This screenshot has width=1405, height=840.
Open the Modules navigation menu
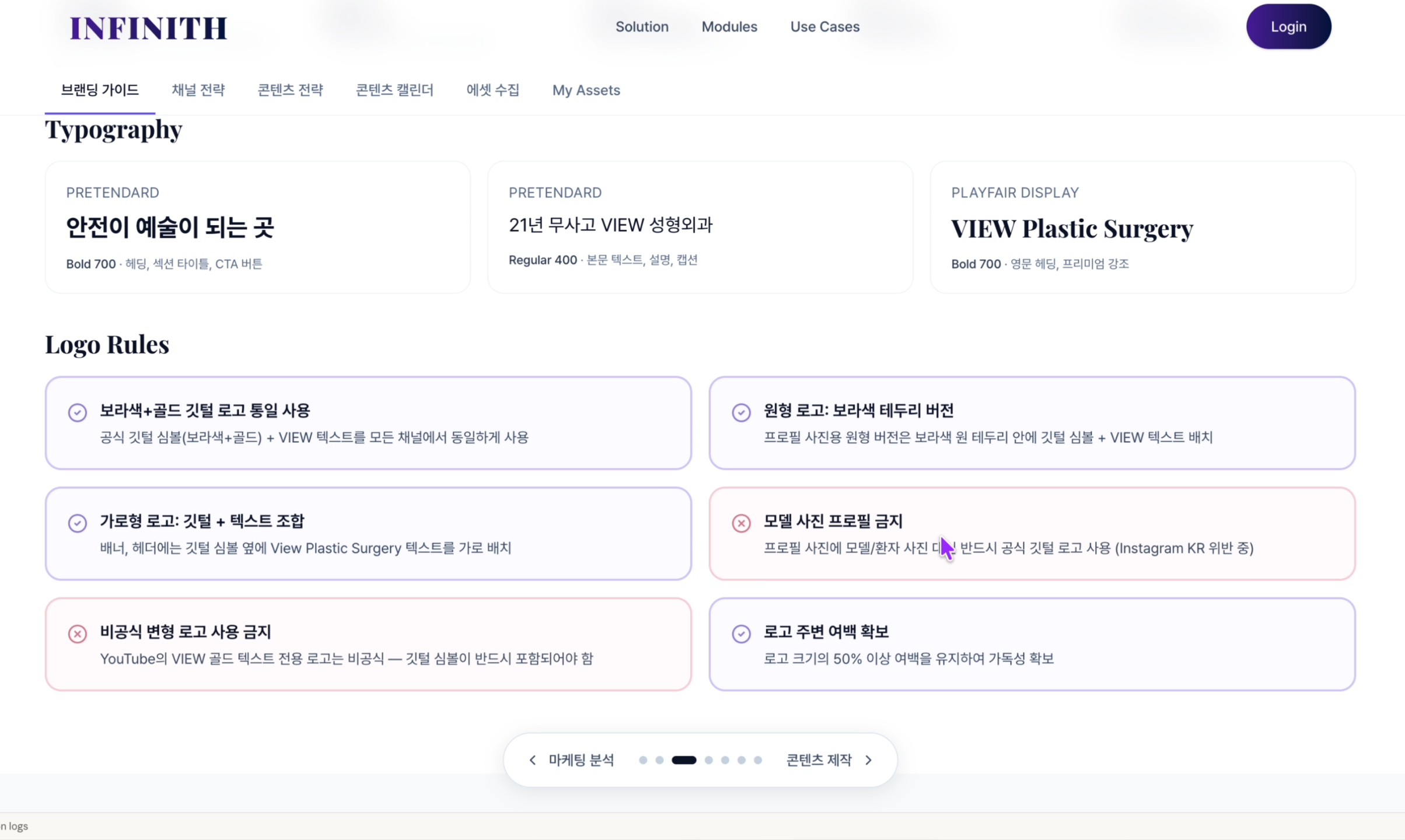[x=729, y=27]
